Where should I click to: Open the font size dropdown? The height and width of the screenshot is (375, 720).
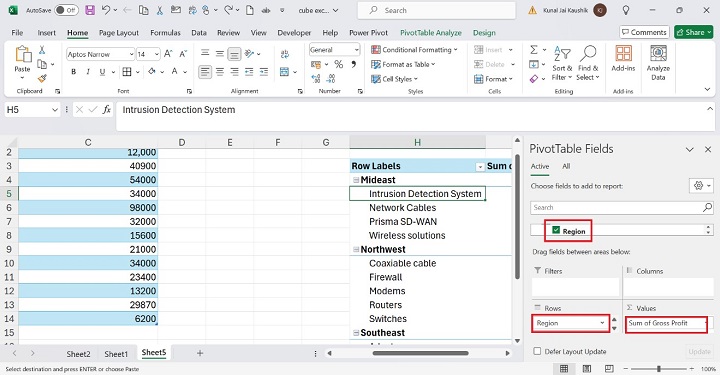pyautogui.click(x=157, y=54)
